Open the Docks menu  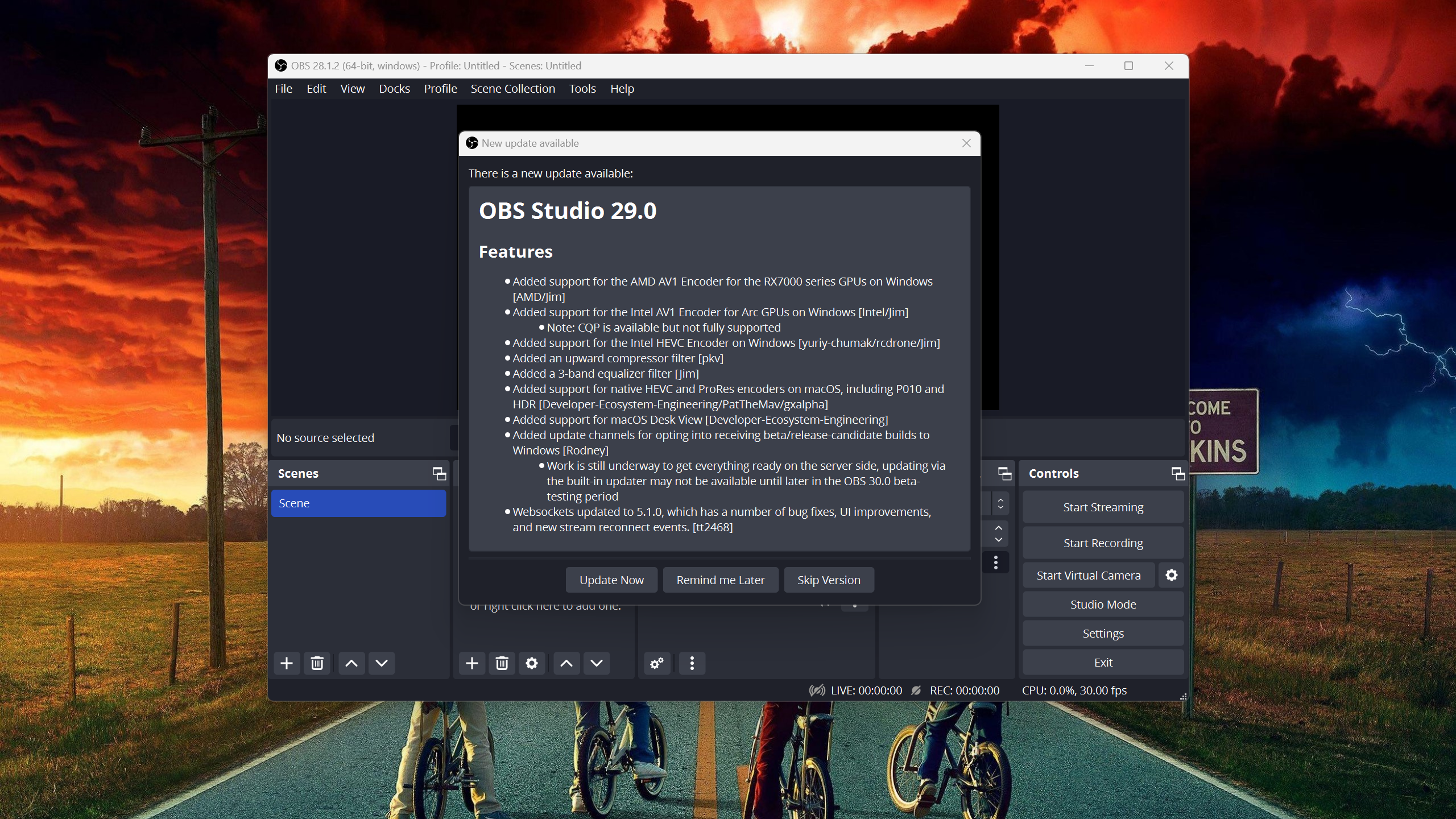394,89
